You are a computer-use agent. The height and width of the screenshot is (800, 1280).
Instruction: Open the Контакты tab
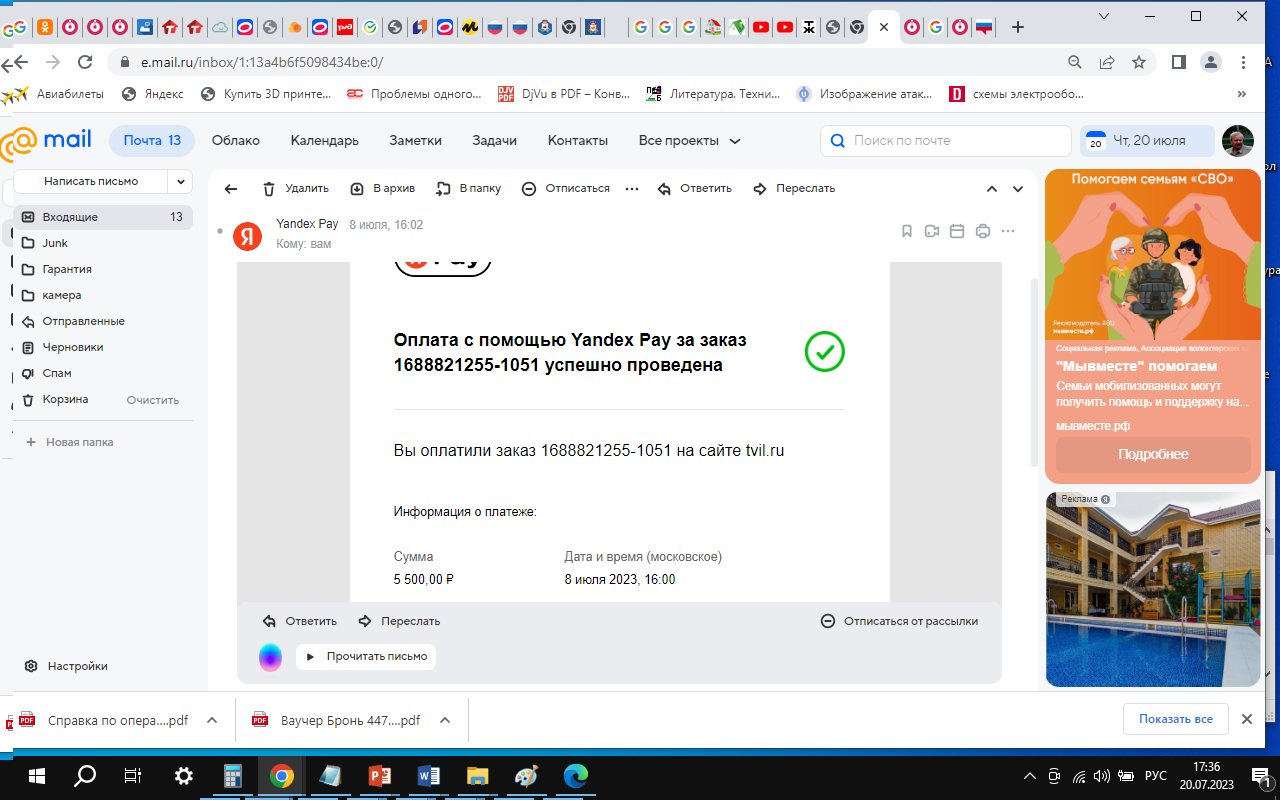click(x=578, y=141)
